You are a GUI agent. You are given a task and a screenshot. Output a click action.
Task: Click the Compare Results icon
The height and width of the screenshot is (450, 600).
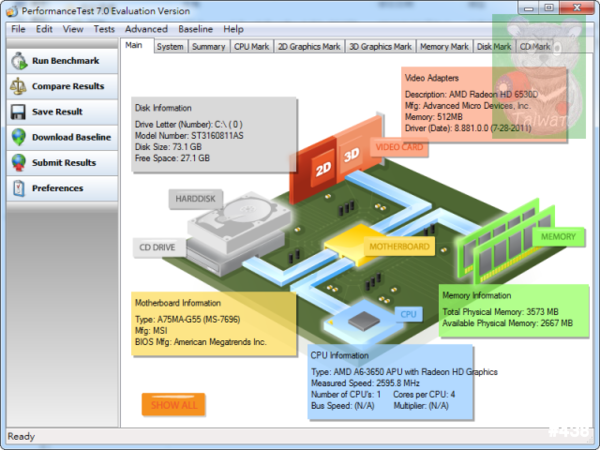[18, 86]
